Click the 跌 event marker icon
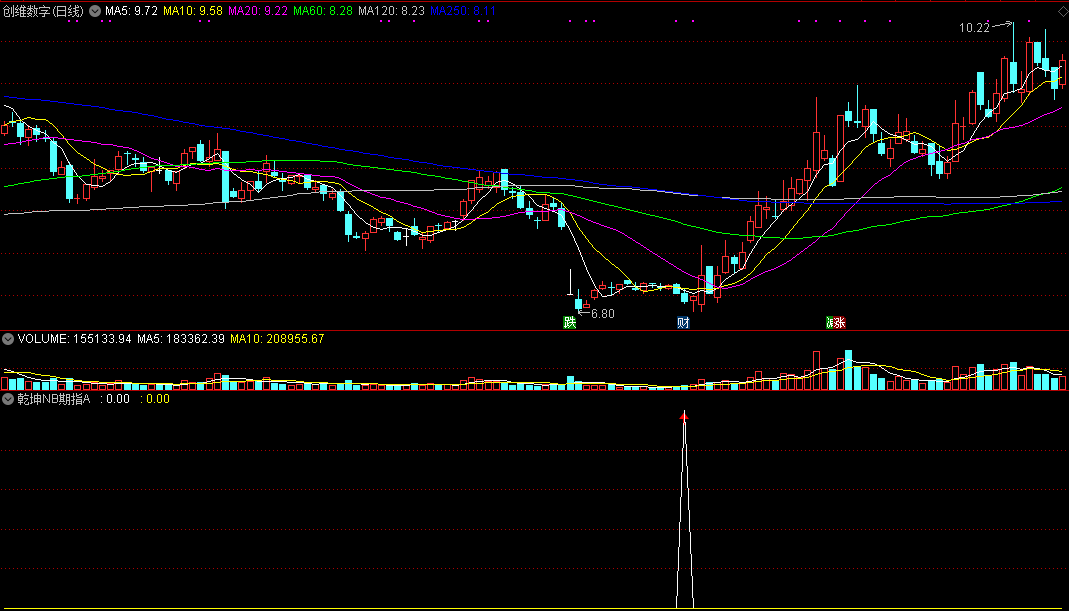 click(x=569, y=323)
